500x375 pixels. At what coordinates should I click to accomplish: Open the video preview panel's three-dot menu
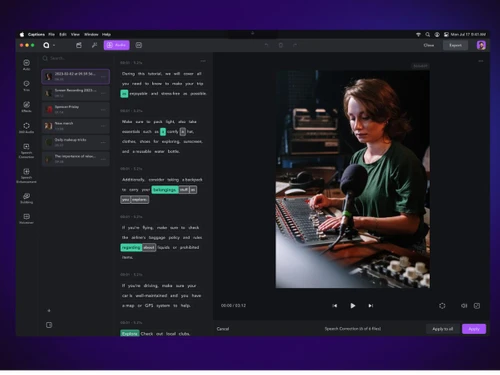(x=481, y=61)
